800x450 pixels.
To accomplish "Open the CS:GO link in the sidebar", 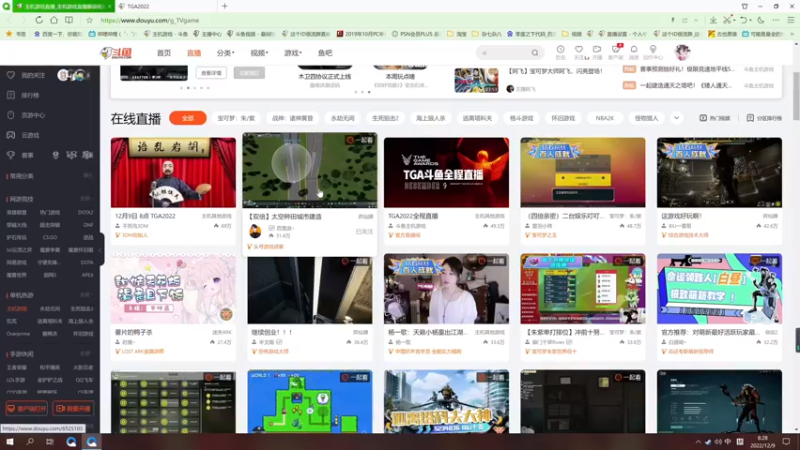I will (x=49, y=237).
